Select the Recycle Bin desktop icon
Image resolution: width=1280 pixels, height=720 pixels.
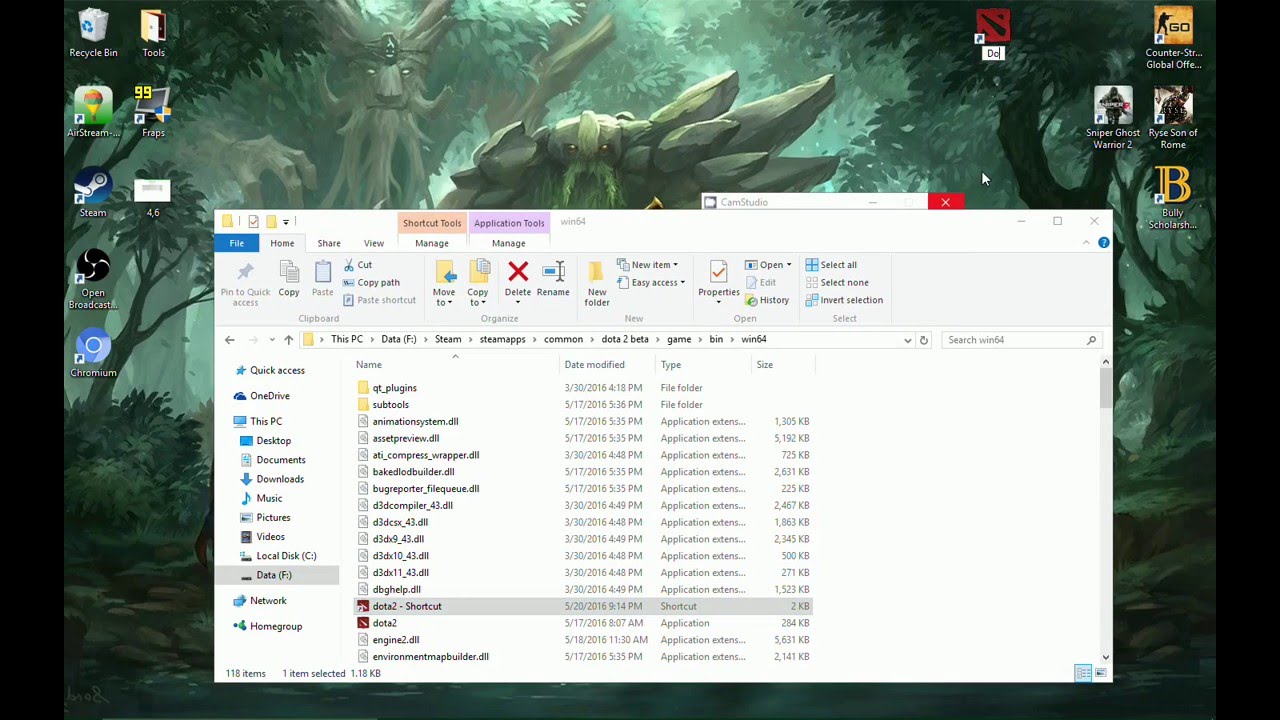click(93, 33)
